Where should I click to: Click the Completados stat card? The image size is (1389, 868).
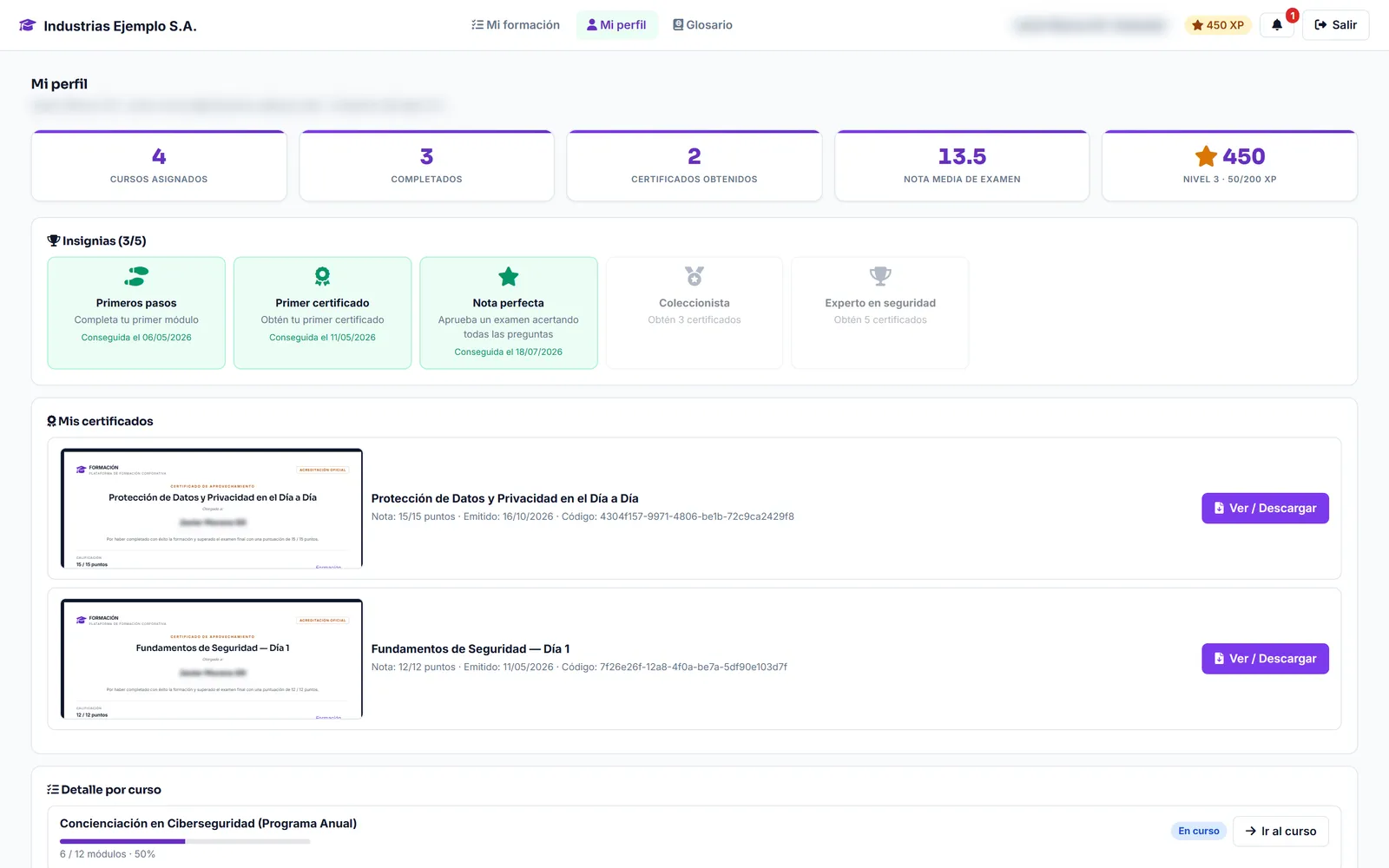[426, 166]
